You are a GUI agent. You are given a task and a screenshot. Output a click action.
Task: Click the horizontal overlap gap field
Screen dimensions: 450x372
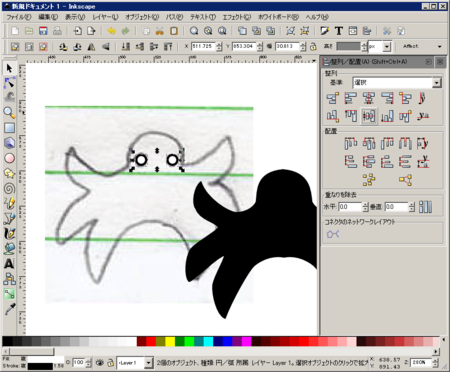click(350, 207)
